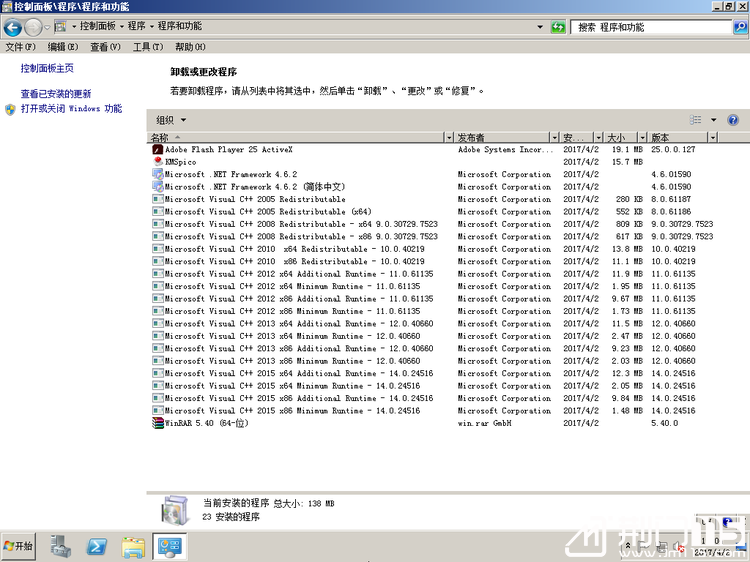750x562 pixels.
Task: Click the refresh icon next to address bar
Action: click(558, 27)
